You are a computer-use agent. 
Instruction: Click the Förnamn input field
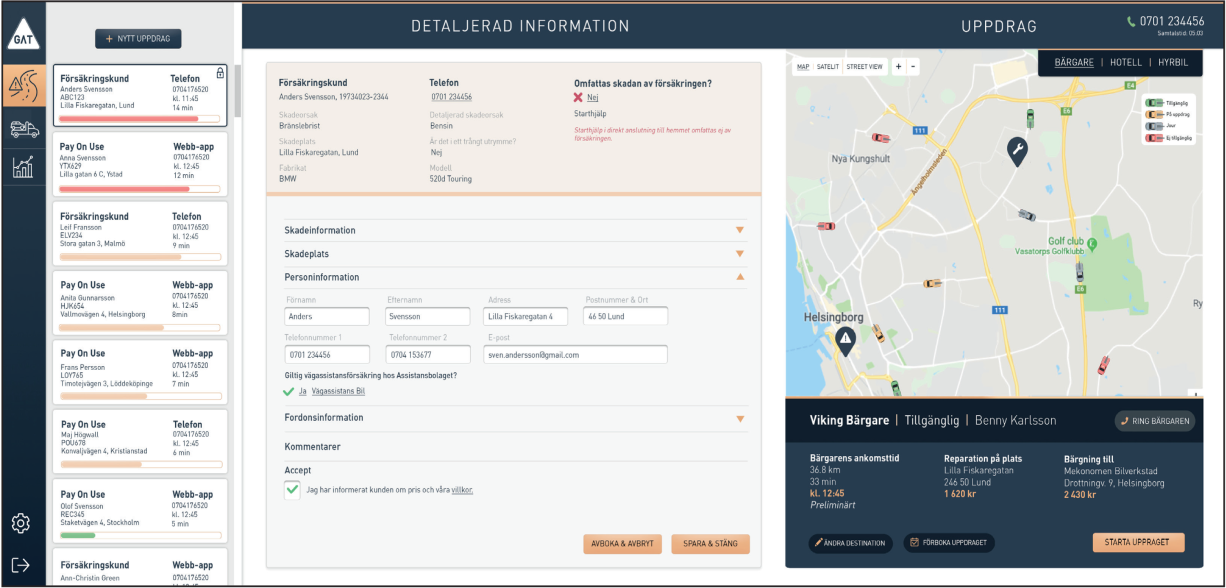pyautogui.click(x=327, y=316)
